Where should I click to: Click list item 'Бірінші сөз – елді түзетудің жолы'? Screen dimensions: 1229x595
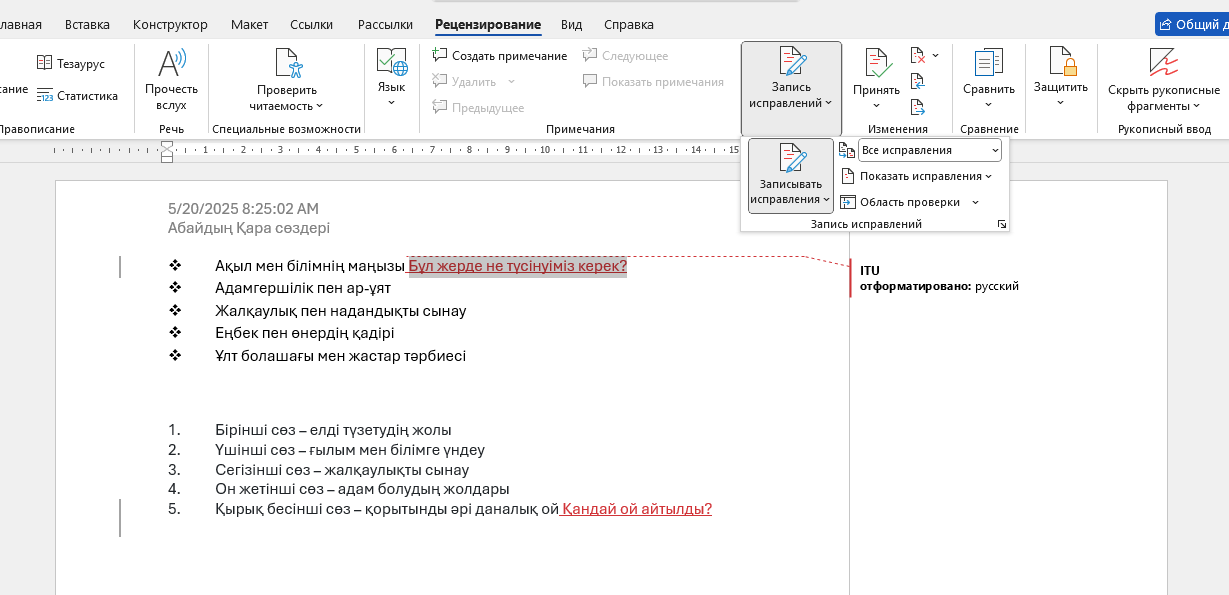pyautogui.click(x=333, y=431)
